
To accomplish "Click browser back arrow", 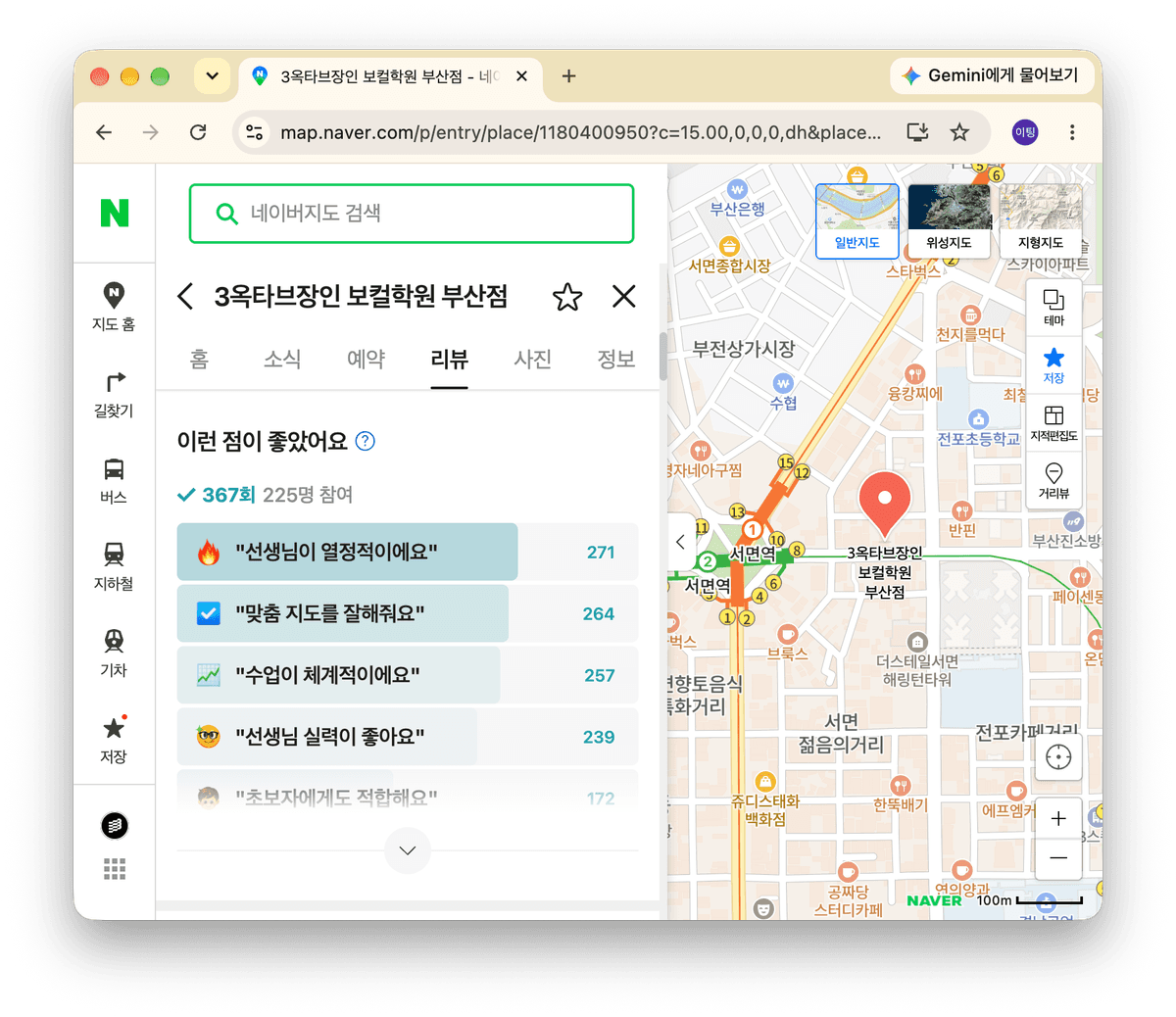I will [104, 132].
